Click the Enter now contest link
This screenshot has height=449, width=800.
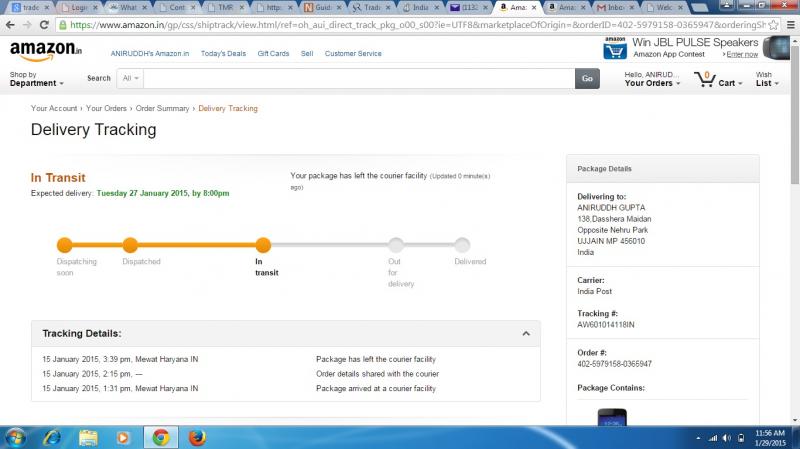742,54
